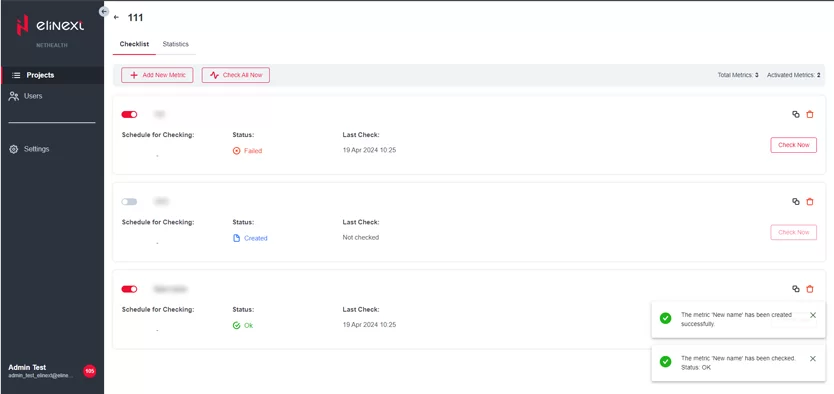This screenshot has height=394, width=834.
Task: Collapse the sidebar with the arrow circle
Action: (x=104, y=11)
